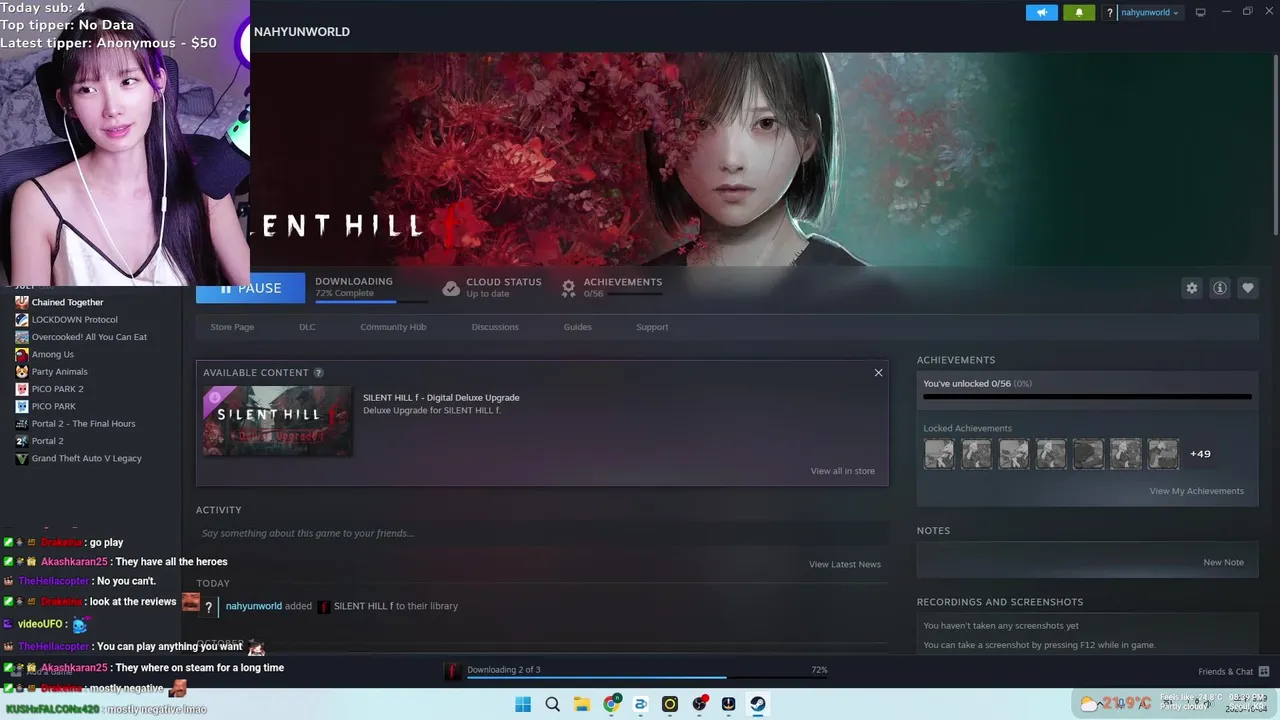
Task: Open the Guides tab
Action: [x=577, y=327]
